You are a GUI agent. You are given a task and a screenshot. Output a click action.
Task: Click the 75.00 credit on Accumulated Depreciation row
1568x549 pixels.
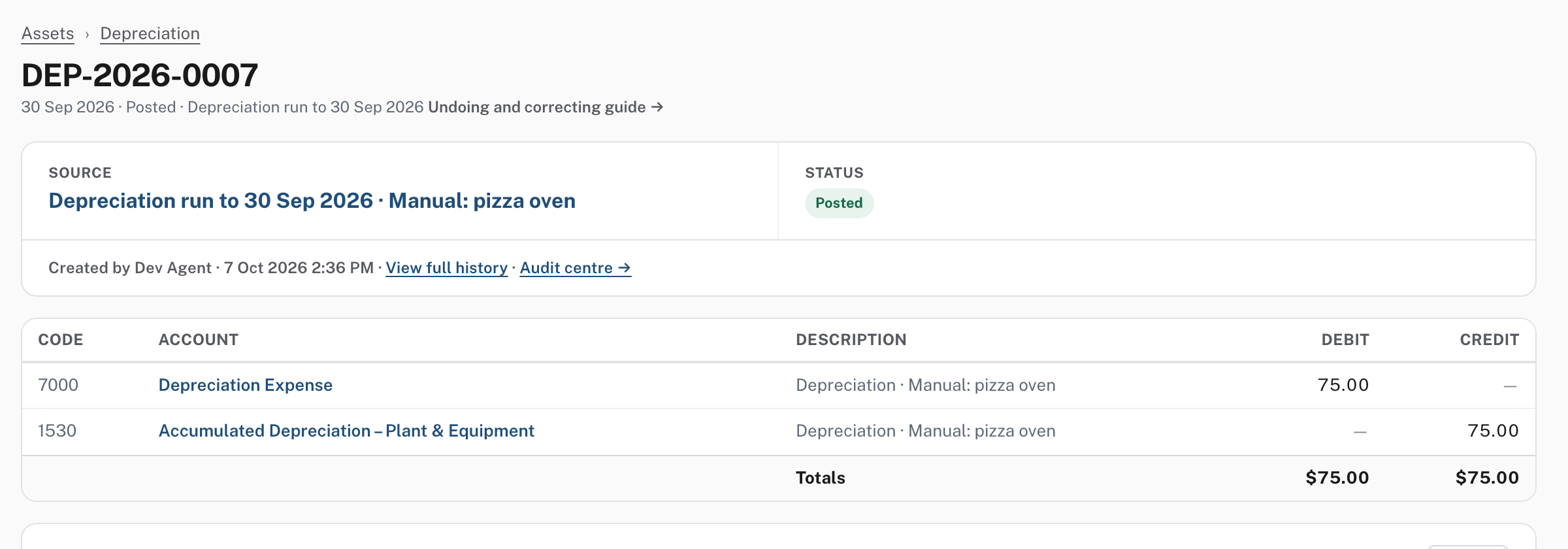(1493, 431)
